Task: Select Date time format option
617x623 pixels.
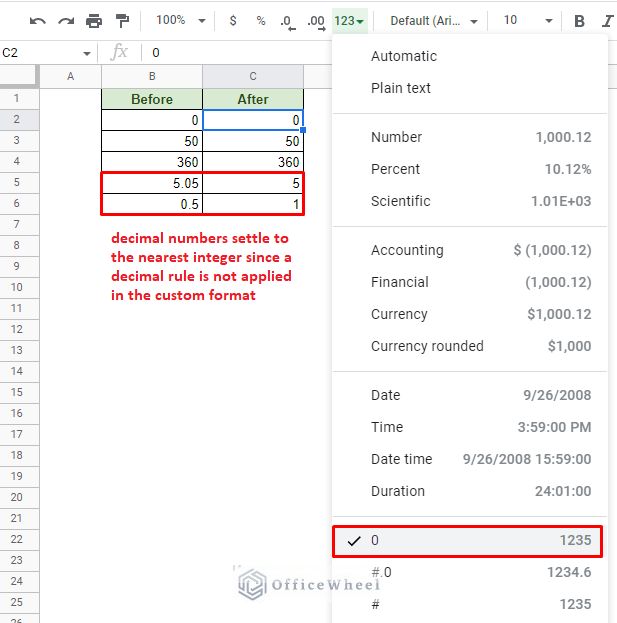Action: click(x=470, y=459)
